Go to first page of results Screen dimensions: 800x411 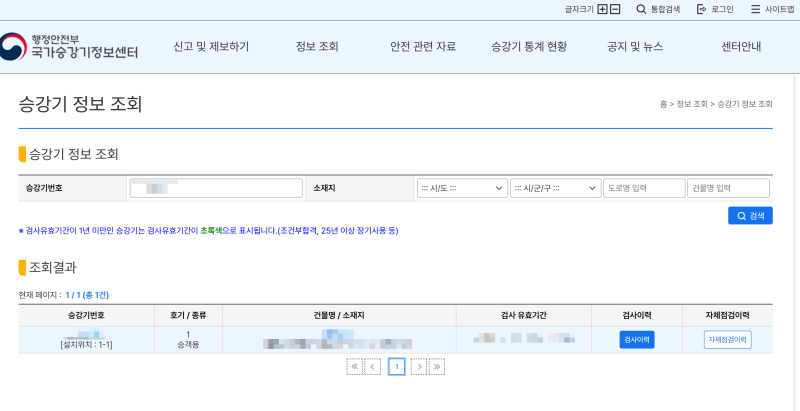[x=354, y=367]
